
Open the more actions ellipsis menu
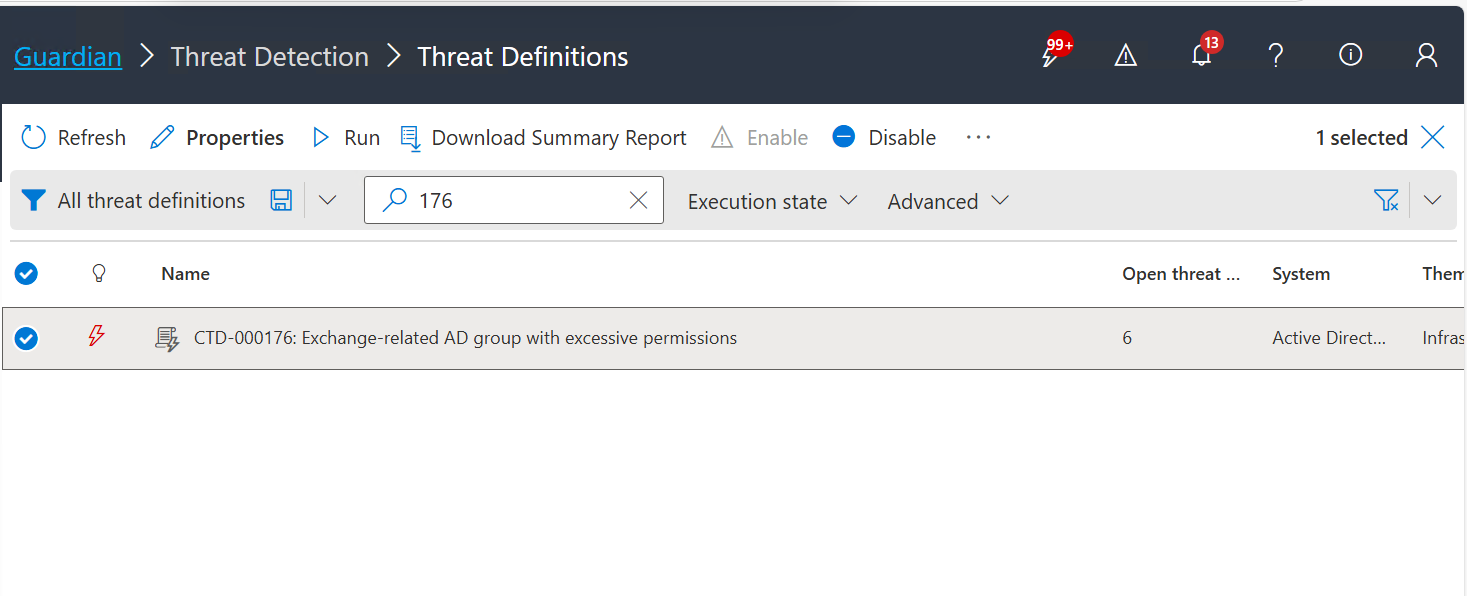pyautogui.click(x=978, y=138)
